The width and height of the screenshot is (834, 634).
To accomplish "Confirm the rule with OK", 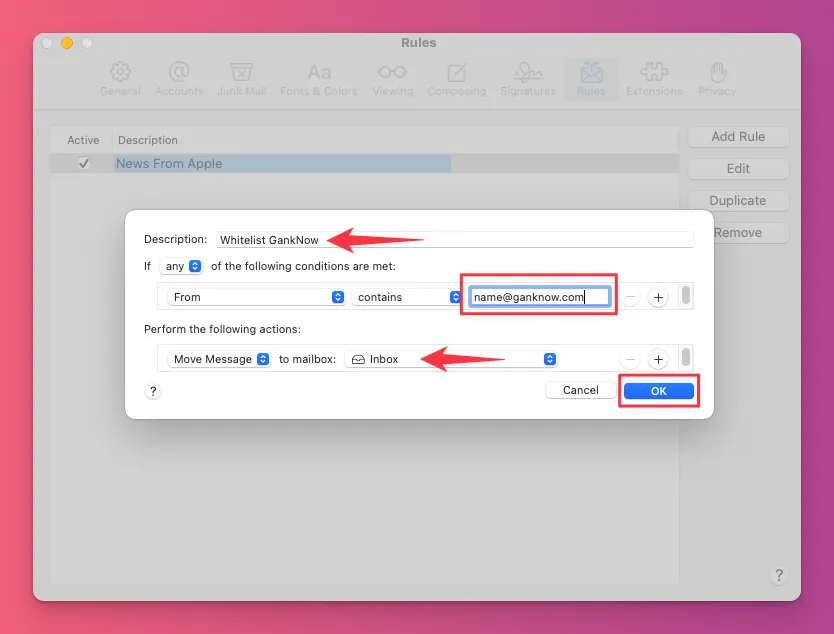I will (x=658, y=391).
